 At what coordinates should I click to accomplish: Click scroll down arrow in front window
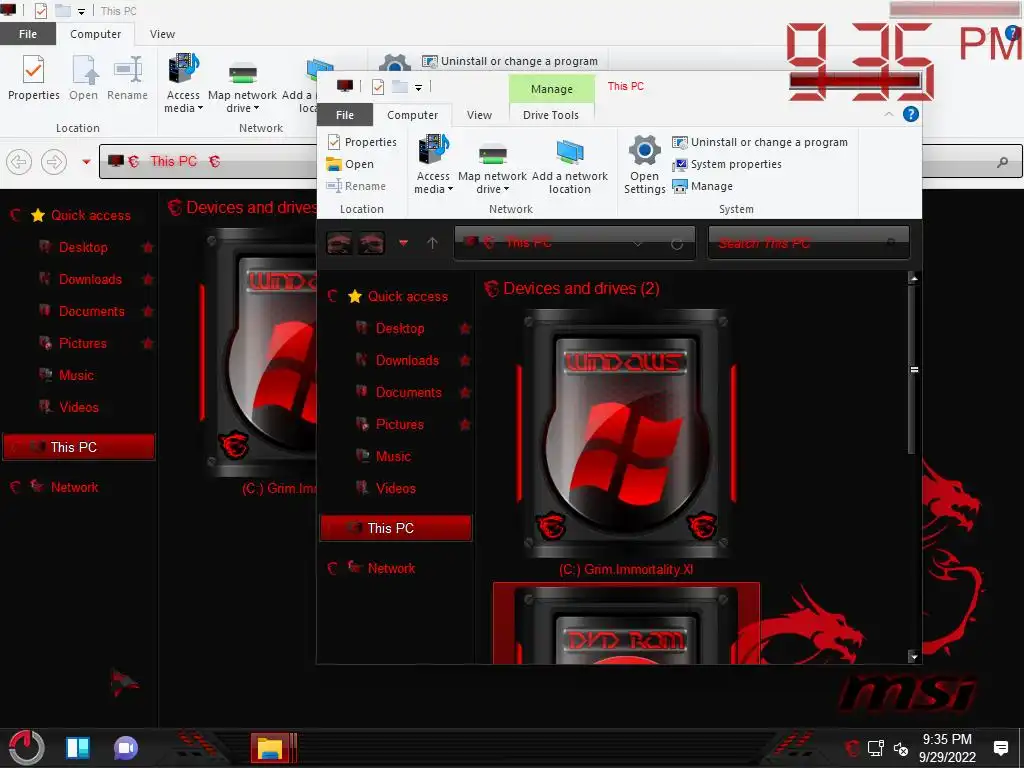[x=914, y=656]
